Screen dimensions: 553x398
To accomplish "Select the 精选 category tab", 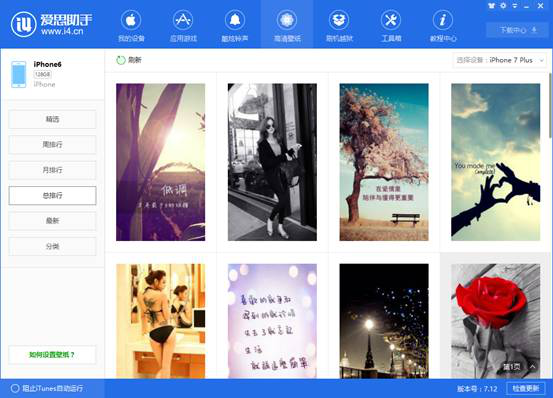I will click(52, 119).
